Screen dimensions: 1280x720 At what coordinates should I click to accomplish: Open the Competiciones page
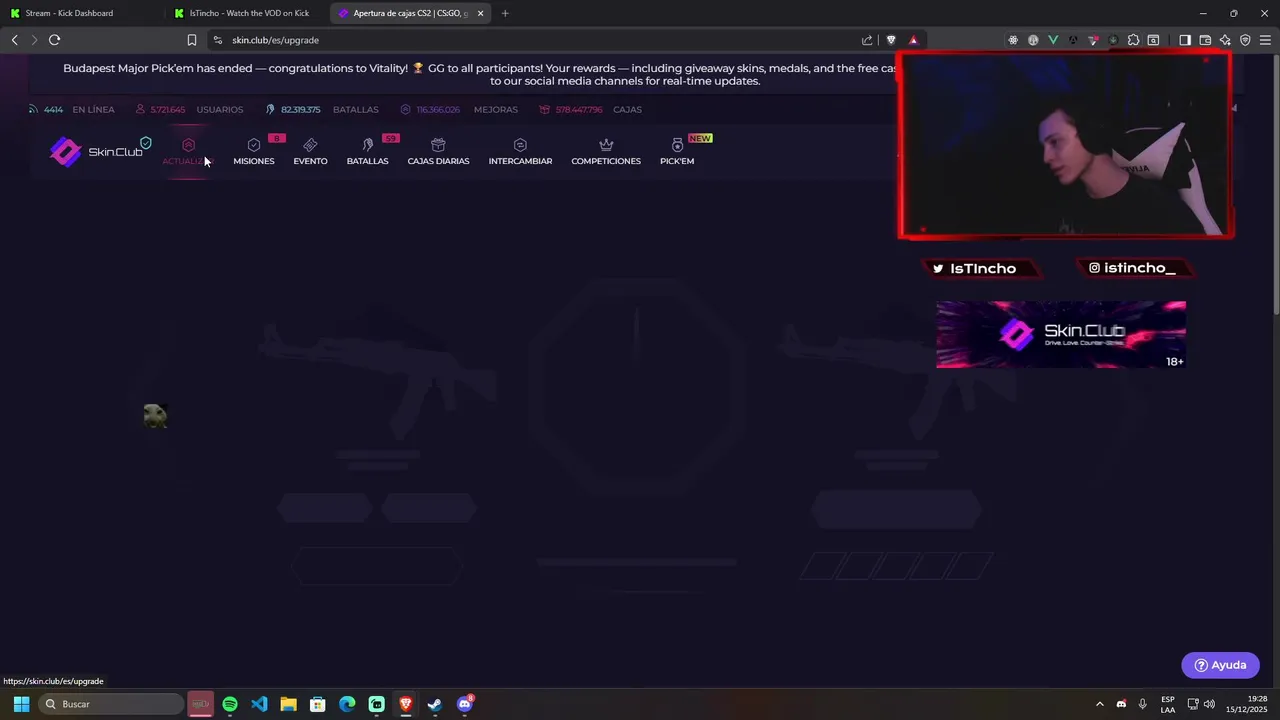click(606, 152)
